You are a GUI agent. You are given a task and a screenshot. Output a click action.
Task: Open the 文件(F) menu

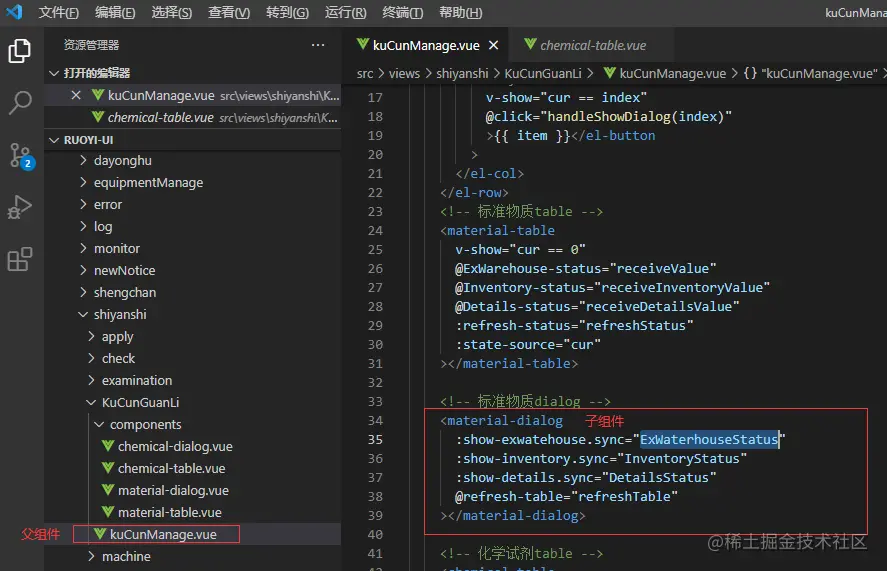[x=58, y=12]
